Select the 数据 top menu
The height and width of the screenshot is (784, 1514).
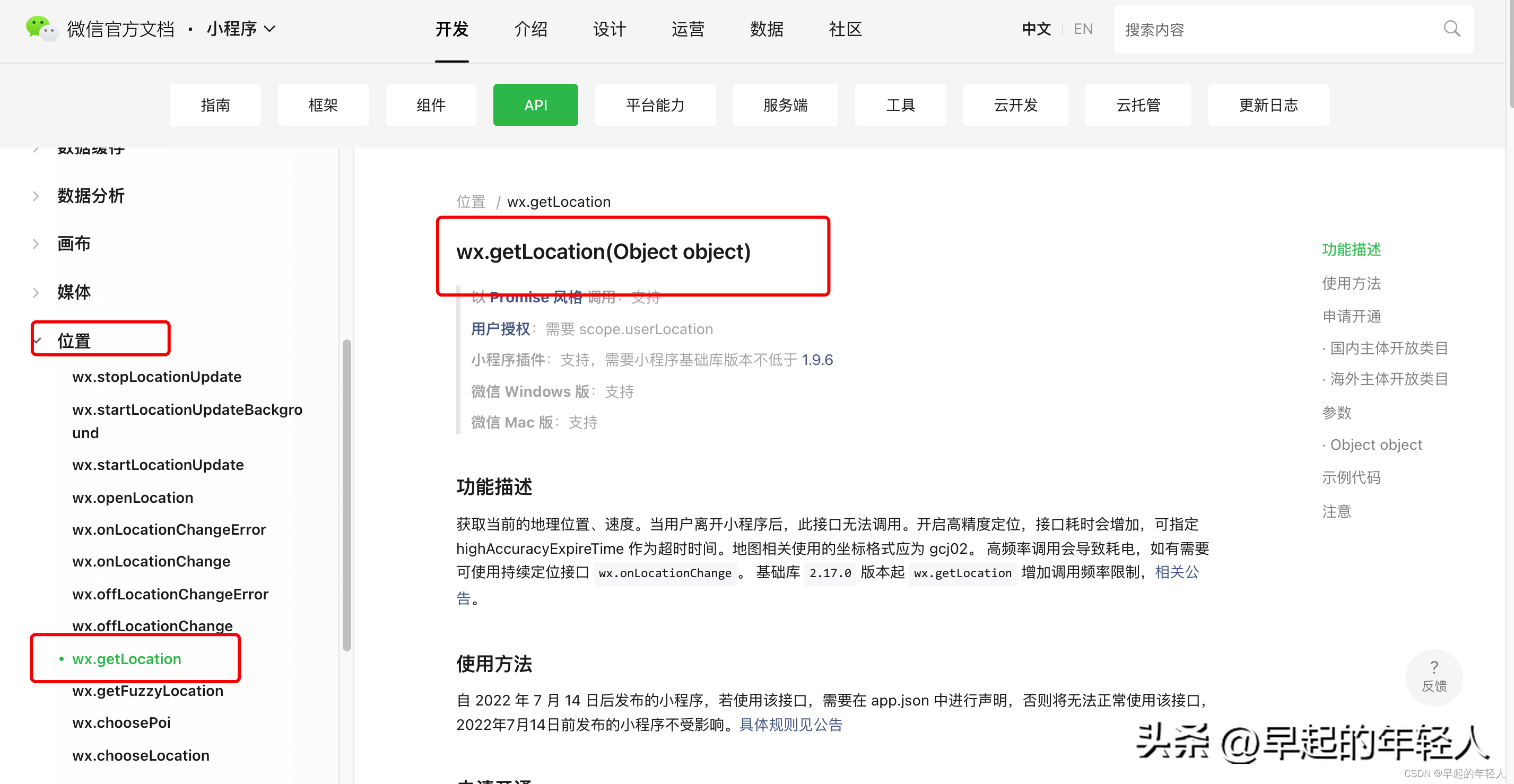767,29
